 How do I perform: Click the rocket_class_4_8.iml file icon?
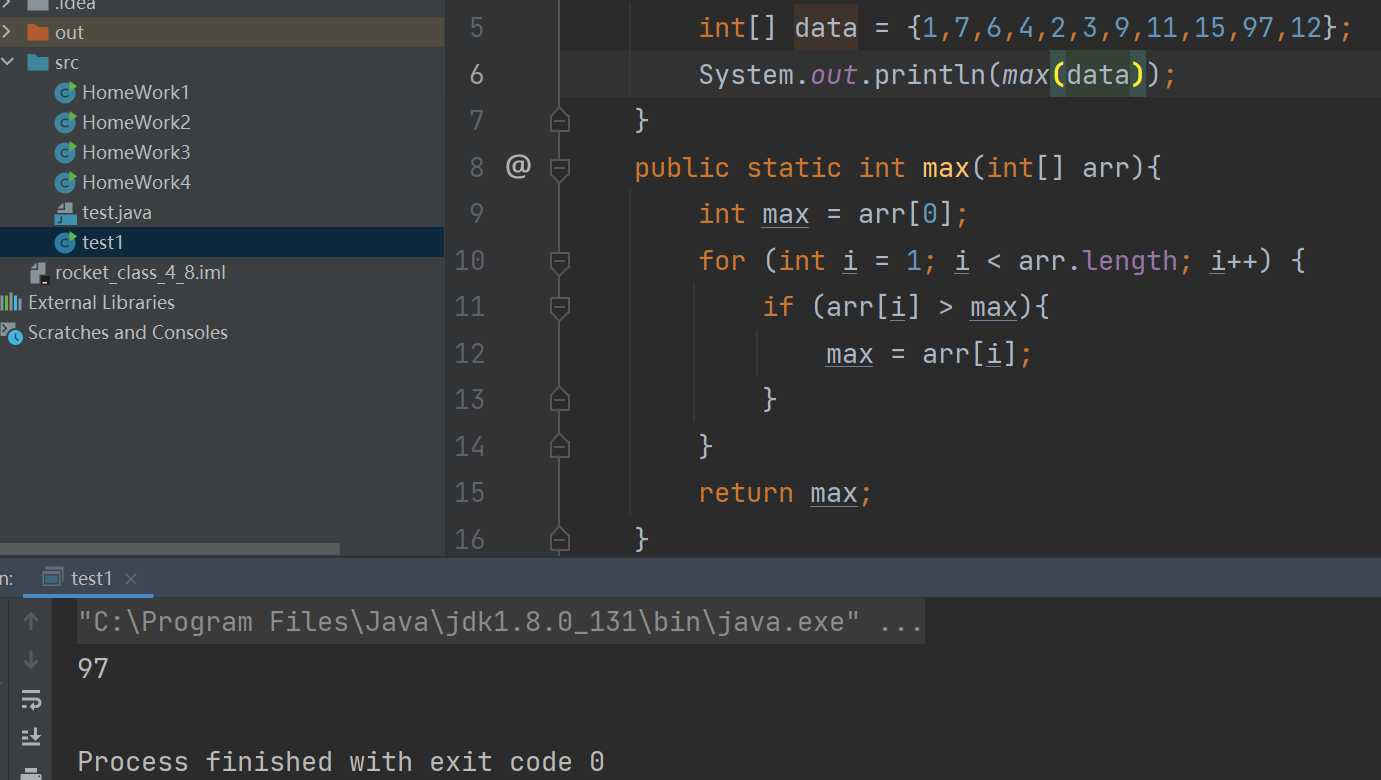click(x=39, y=272)
